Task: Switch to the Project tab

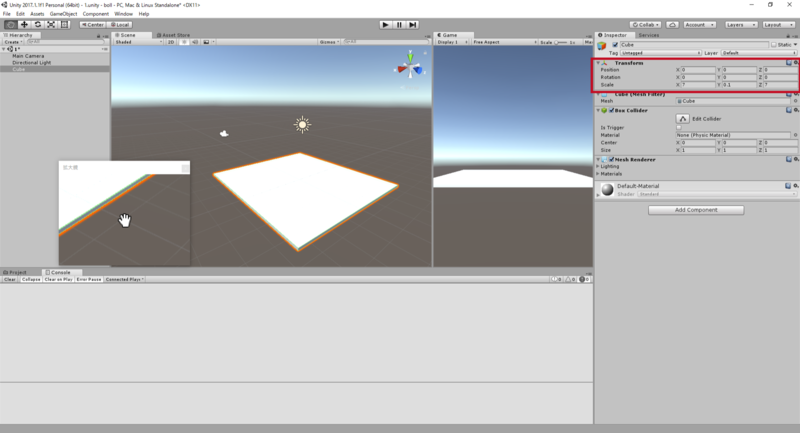Action: pyautogui.click(x=14, y=272)
